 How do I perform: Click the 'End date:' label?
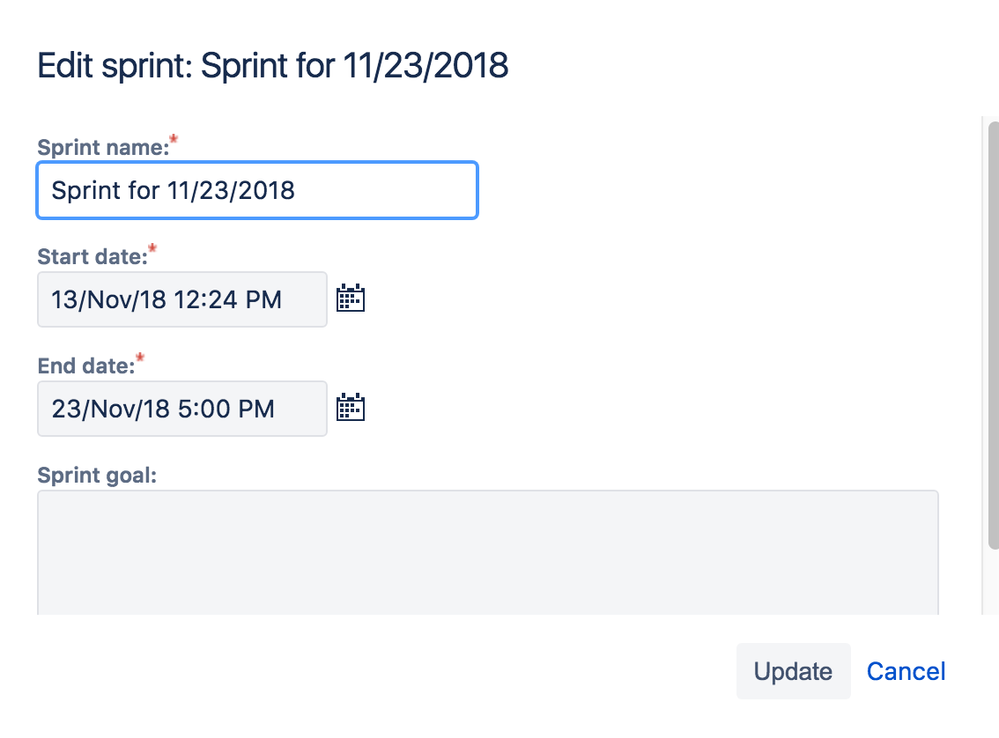(x=86, y=366)
